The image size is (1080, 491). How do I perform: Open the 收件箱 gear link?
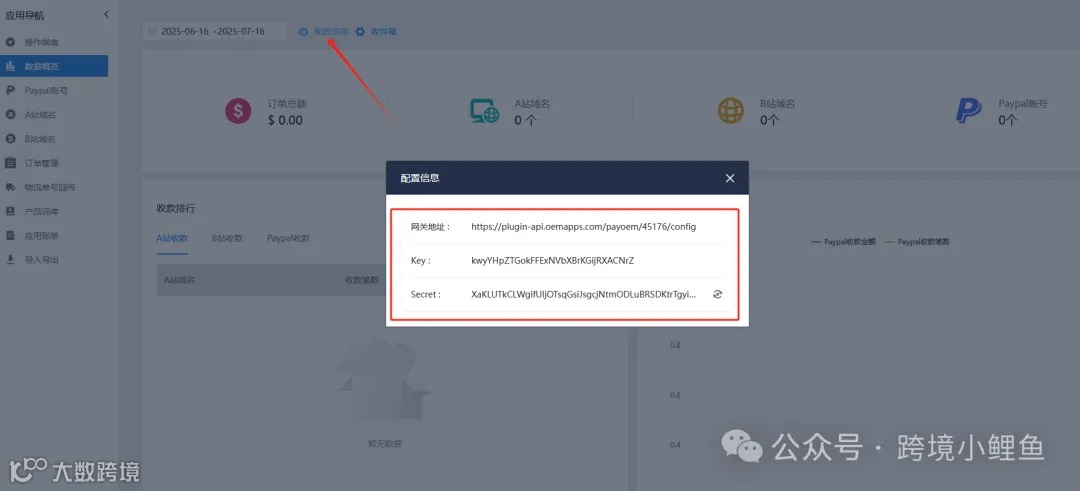[x=376, y=32]
